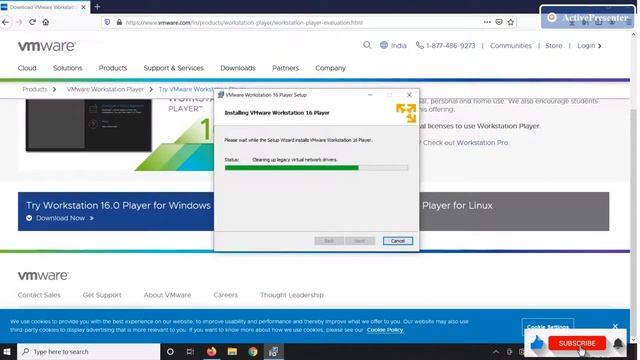This screenshot has height=360, width=640.
Task: Click the tracking protection shield icon
Action: [x=107, y=22]
